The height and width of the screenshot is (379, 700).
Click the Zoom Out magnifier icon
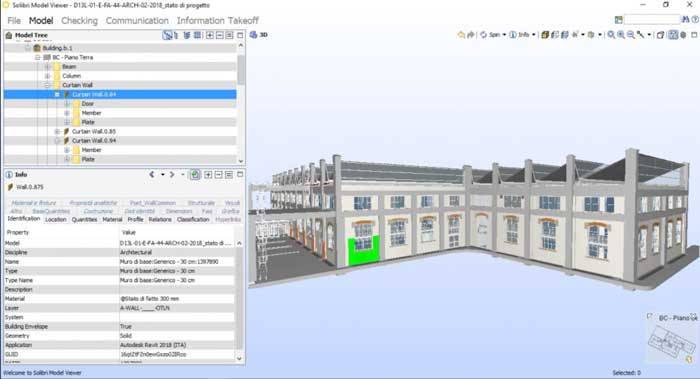point(631,35)
